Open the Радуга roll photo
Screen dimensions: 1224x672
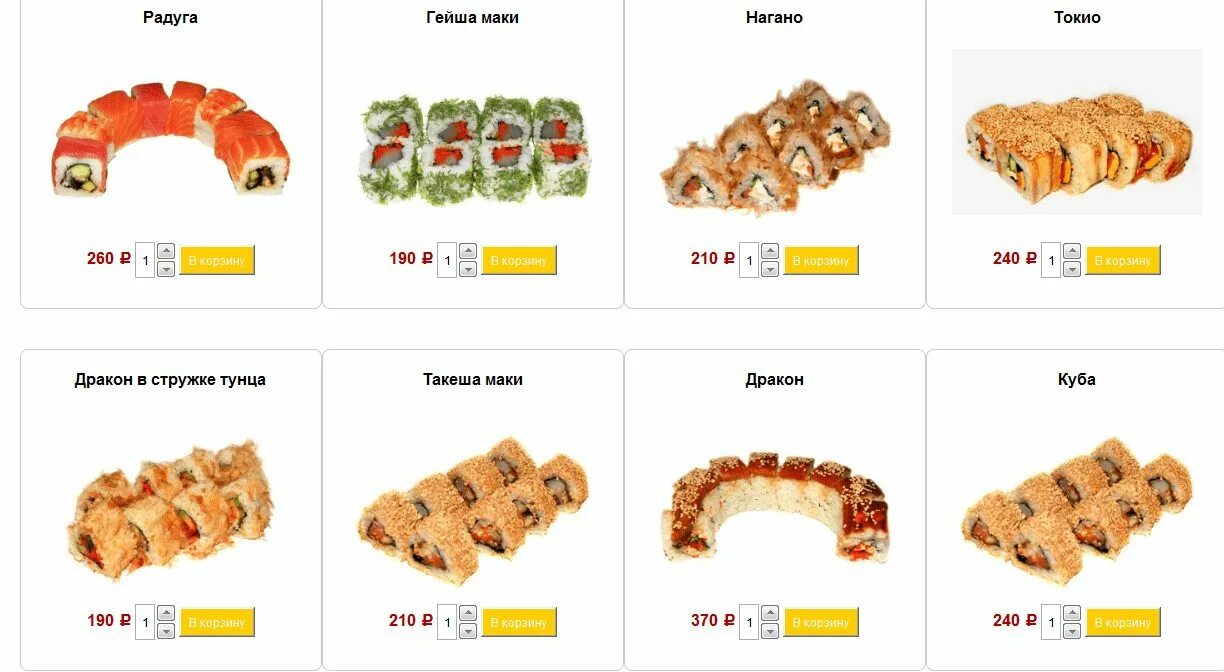coord(171,141)
